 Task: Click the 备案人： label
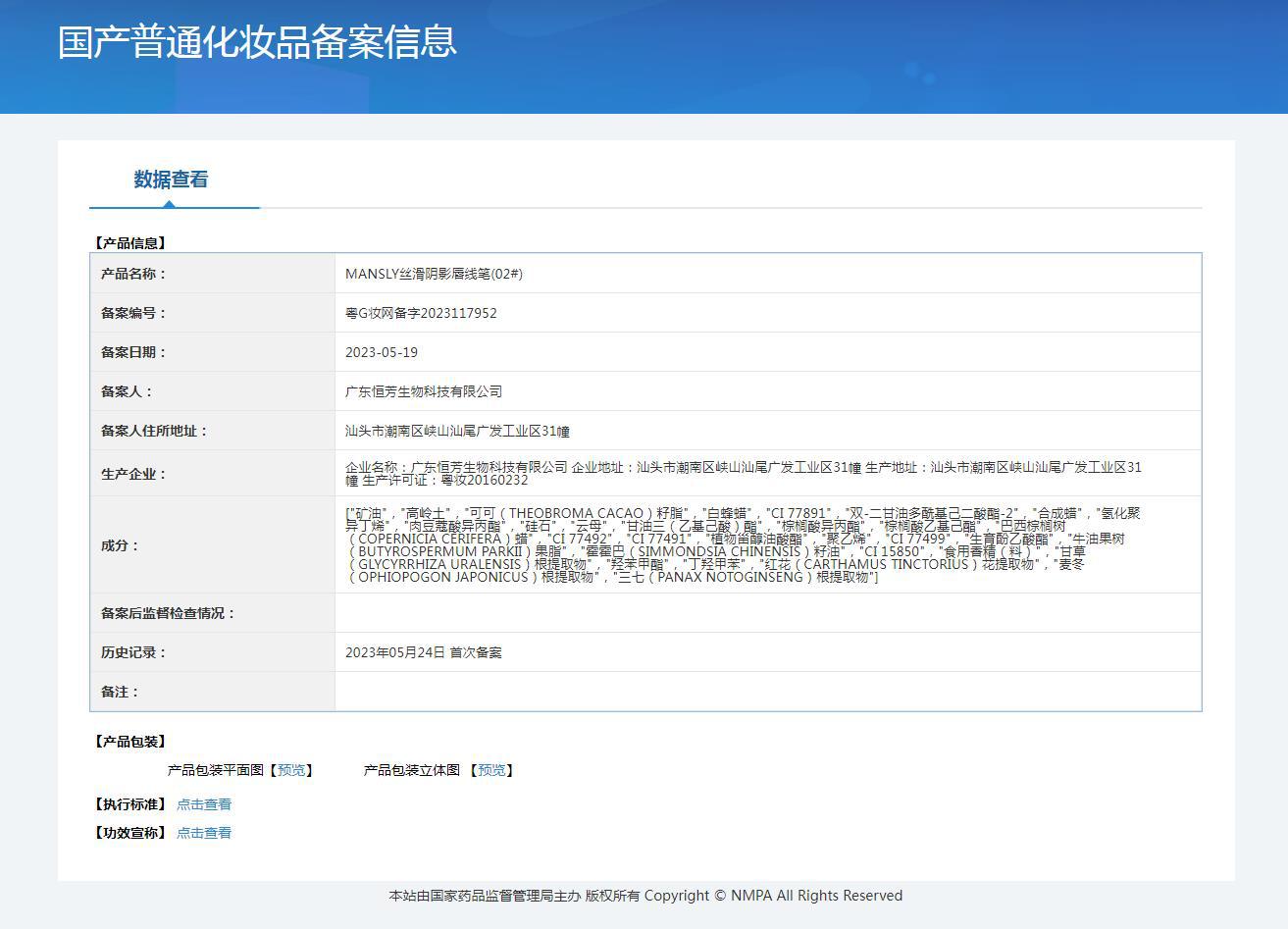(x=127, y=391)
